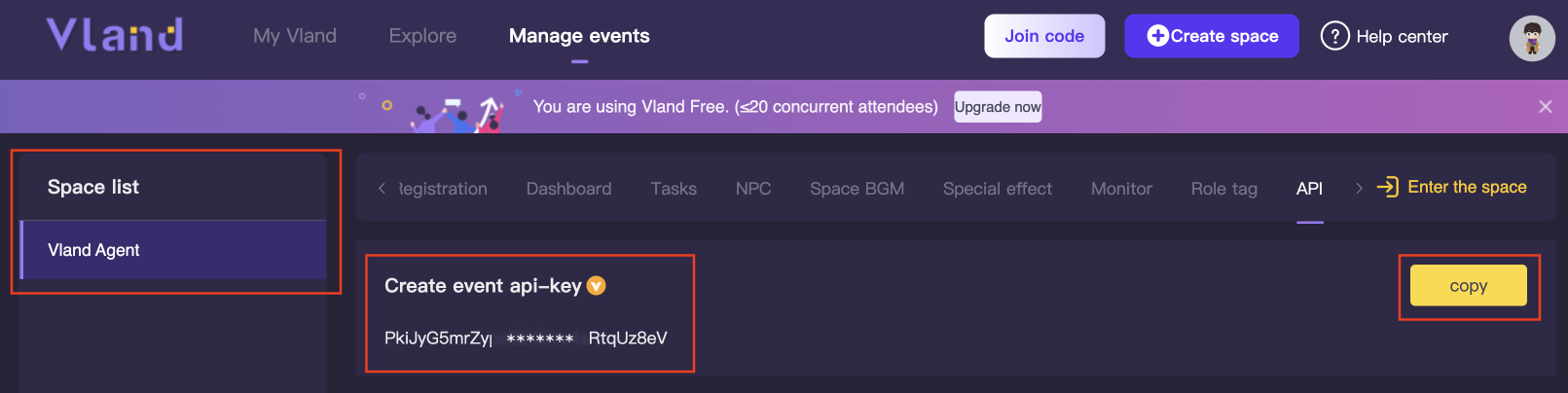Switch to the Role tag tab
Viewport: 1568px width, 393px height.
coord(1223,189)
